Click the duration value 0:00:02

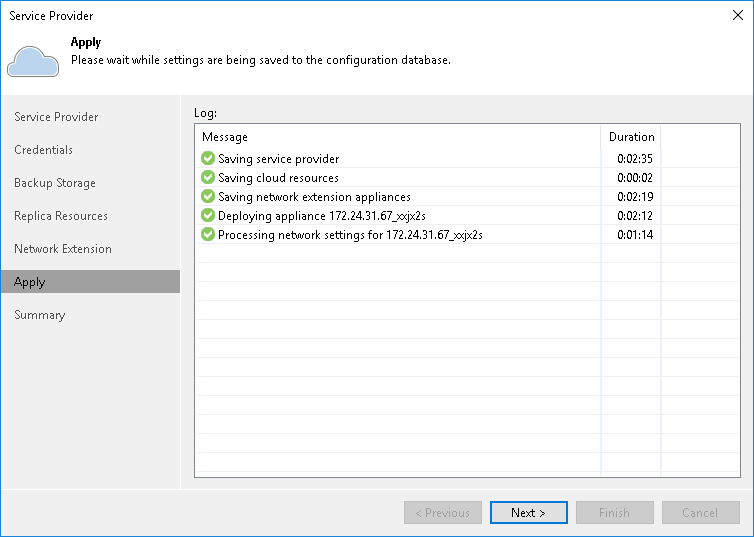(x=635, y=178)
